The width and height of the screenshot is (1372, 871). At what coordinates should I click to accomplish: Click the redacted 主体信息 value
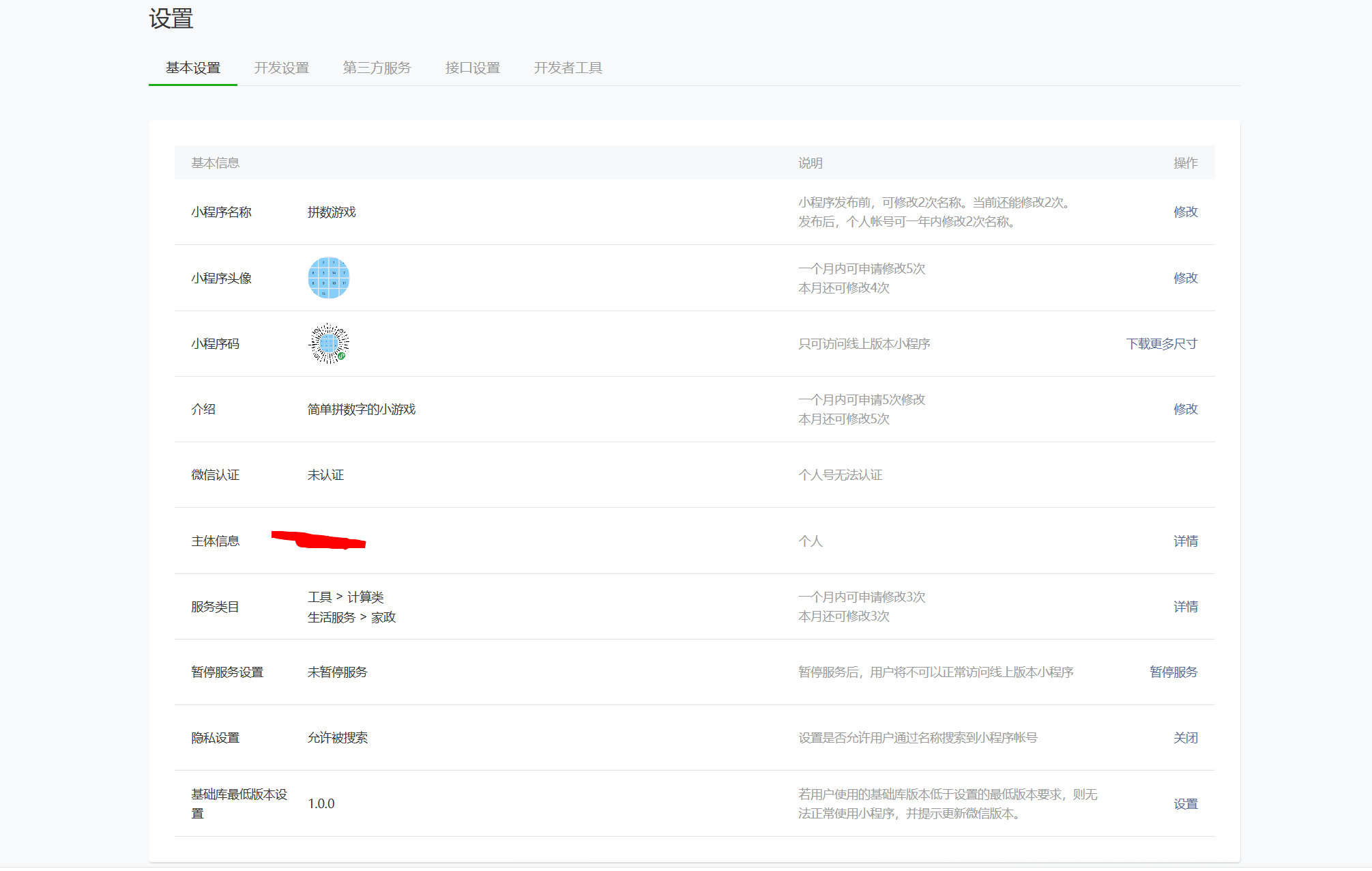click(x=319, y=541)
